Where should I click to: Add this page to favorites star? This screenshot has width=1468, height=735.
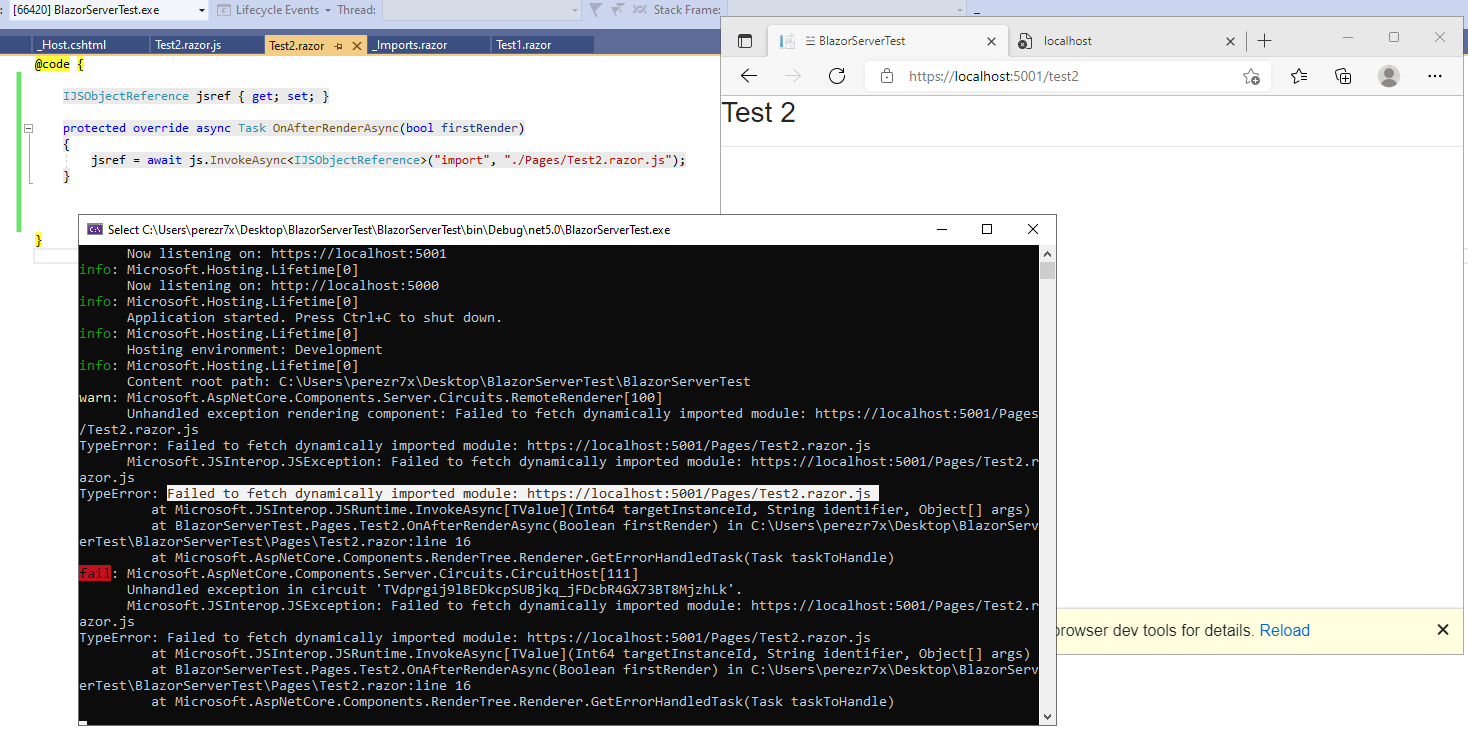click(x=1250, y=76)
